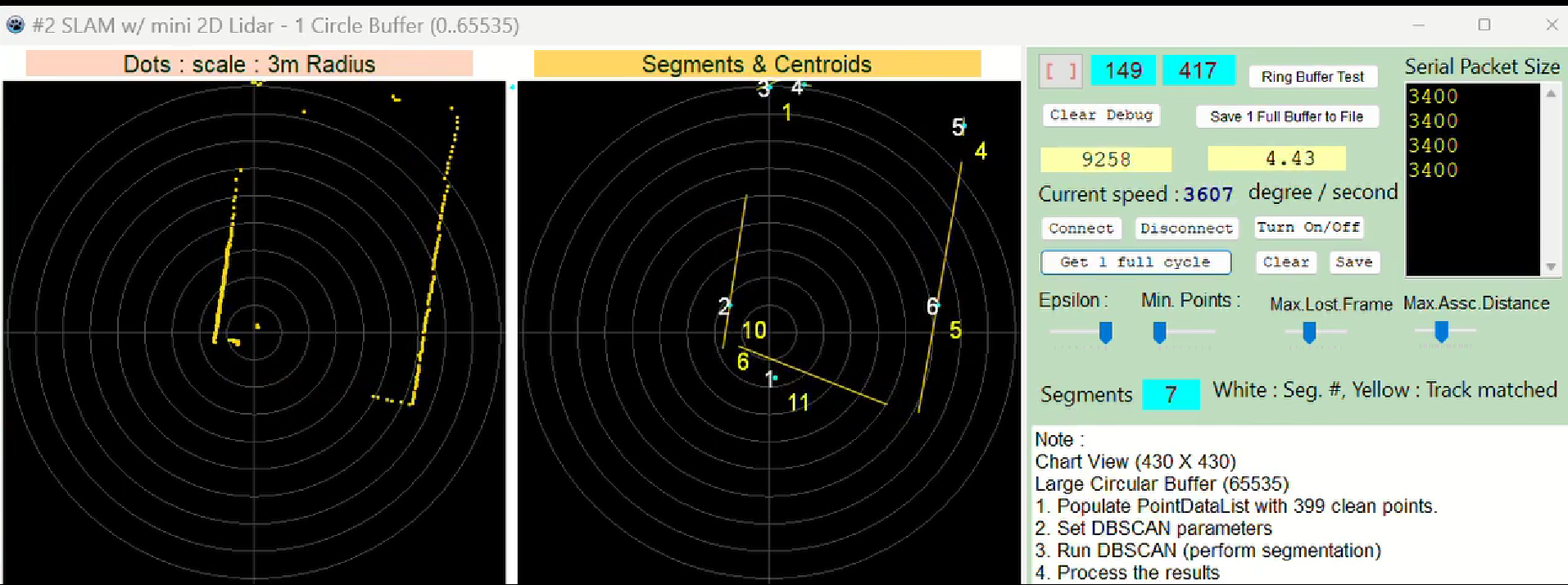Save 1 Full Buffer to File
The image size is (1568, 585).
(1286, 116)
